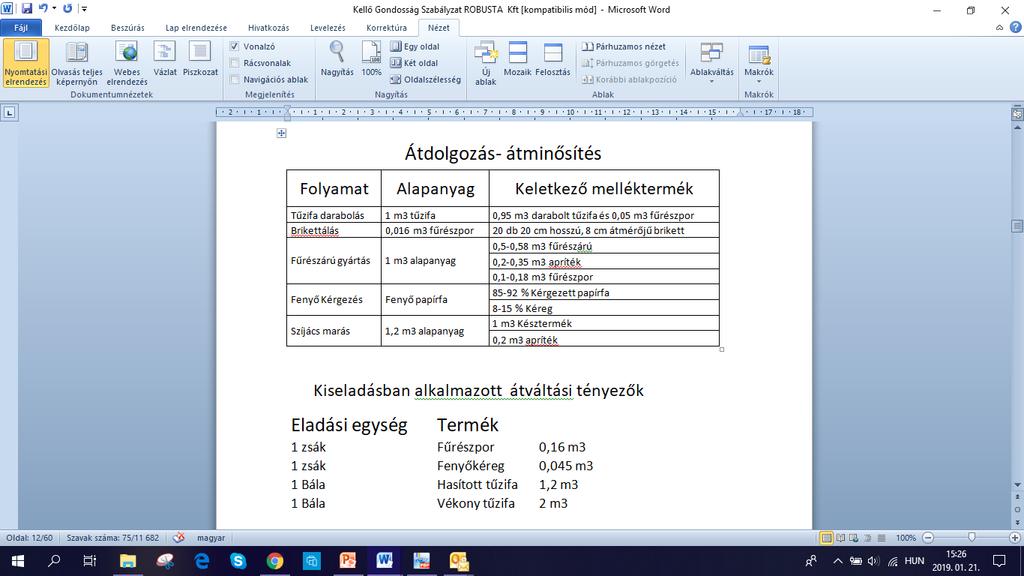Screen dimensions: 1024x576
Task: Open word count from Szavak száma
Action: tap(112, 538)
